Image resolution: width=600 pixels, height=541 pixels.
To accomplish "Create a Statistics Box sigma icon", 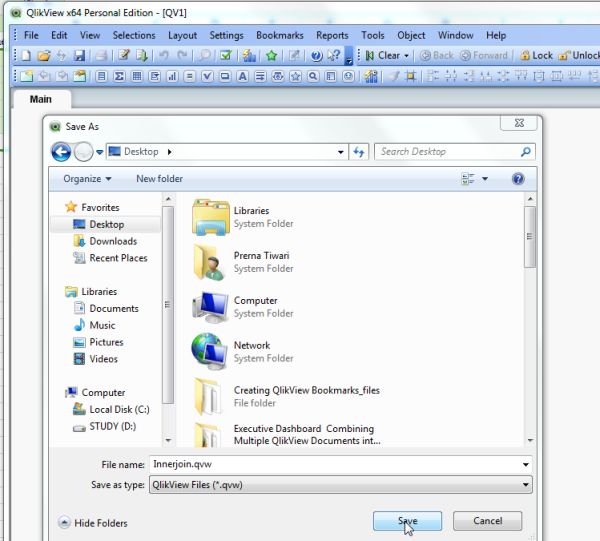I will point(119,77).
